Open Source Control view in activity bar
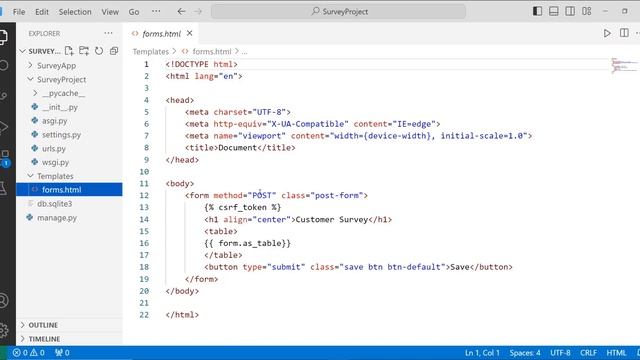640x360 pixels. (x=3, y=96)
